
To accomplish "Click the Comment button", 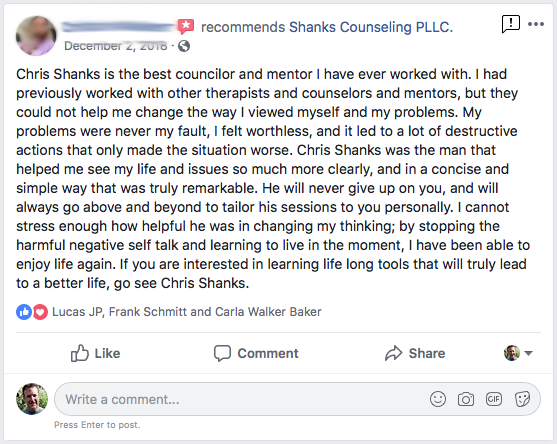I will [x=256, y=353].
